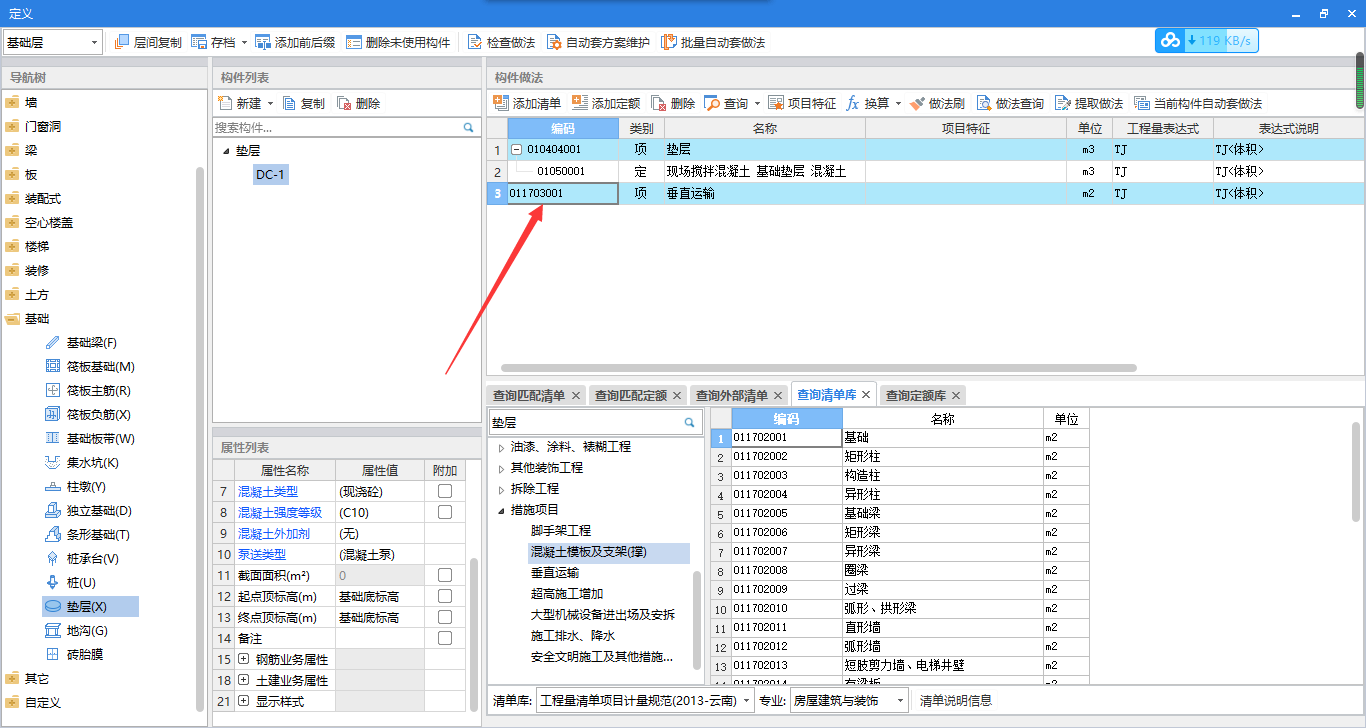The image size is (1366, 728).
Task: Click 提取做法 icon
Action: 1063,103
